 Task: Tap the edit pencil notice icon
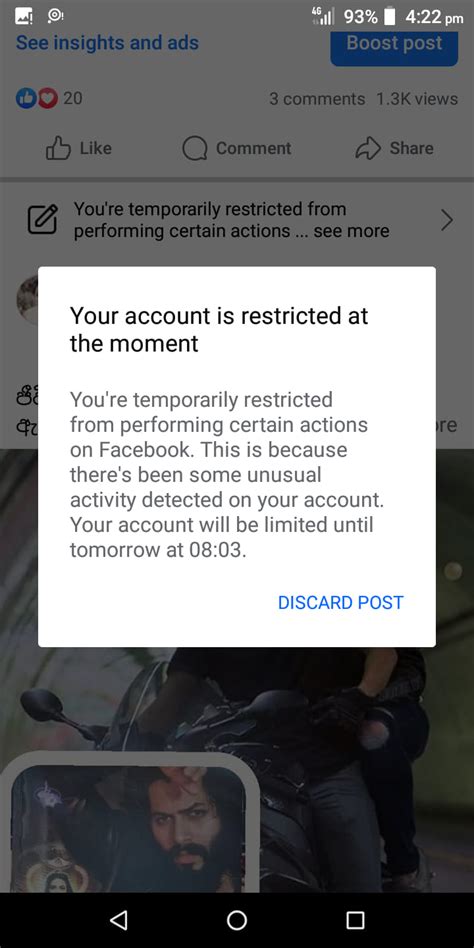pos(44,219)
